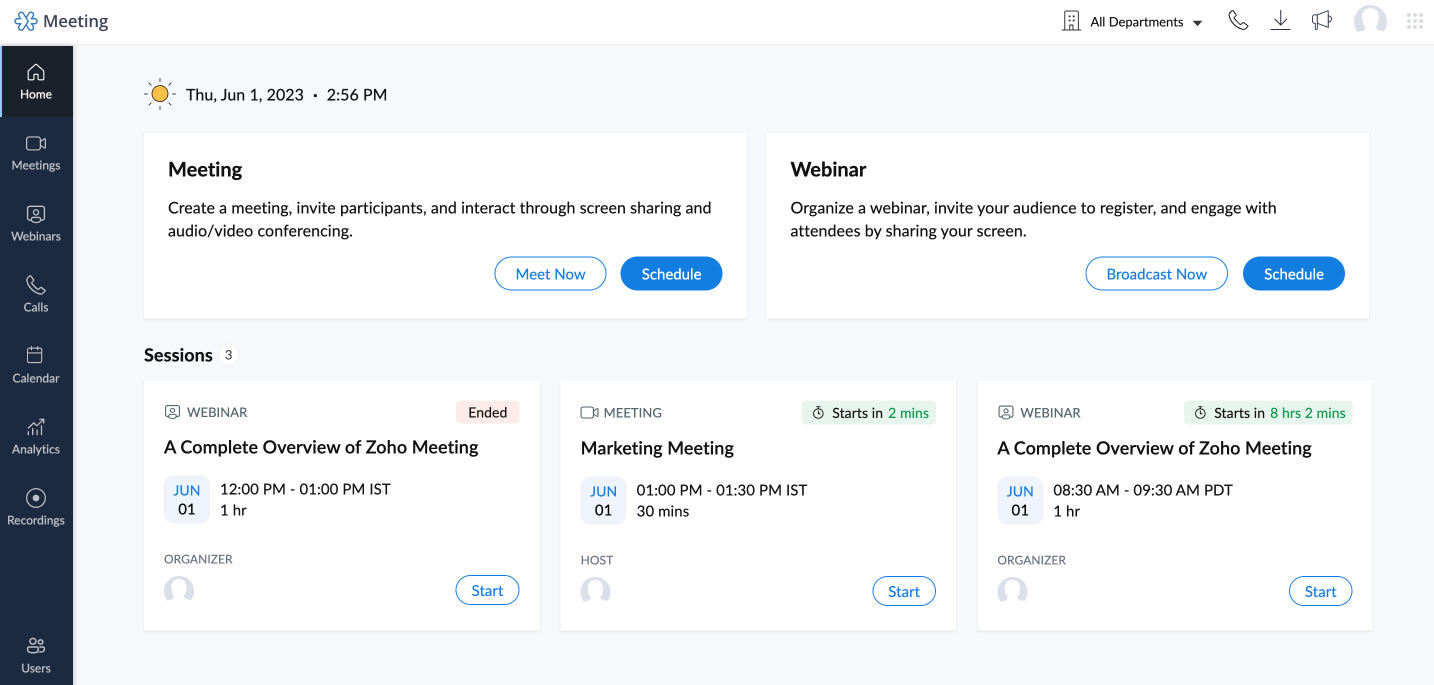Click the Meet Now button
1434x685 pixels.
[x=550, y=274]
